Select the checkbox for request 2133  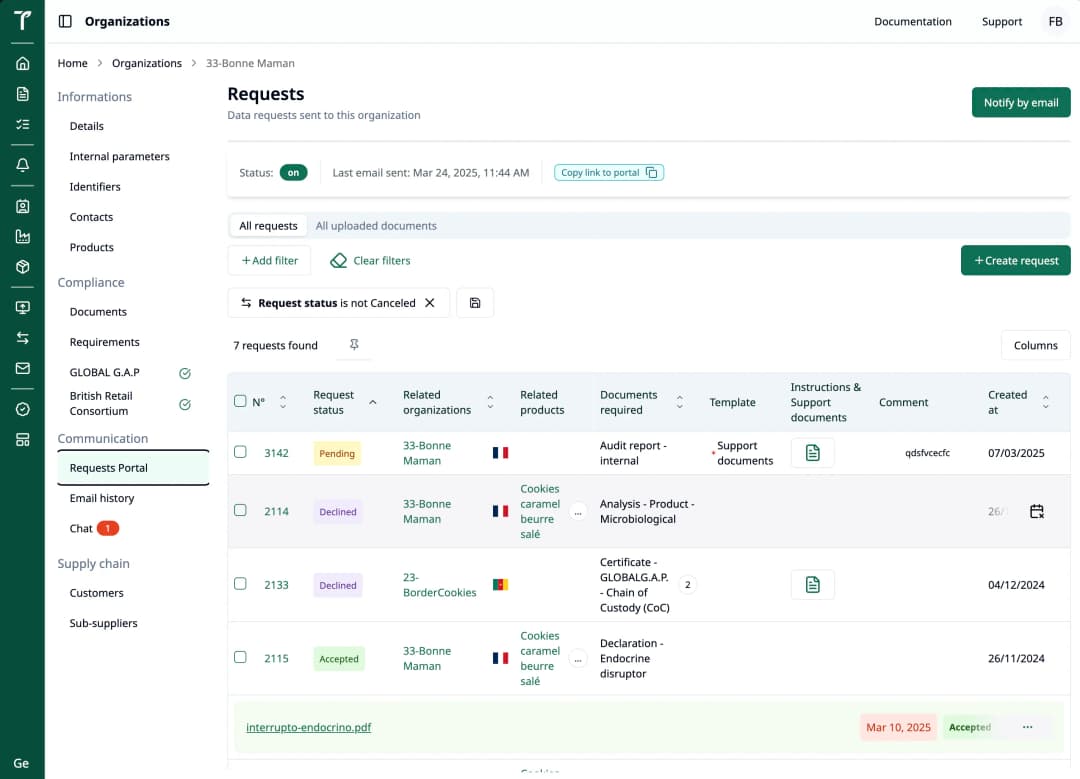click(240, 584)
